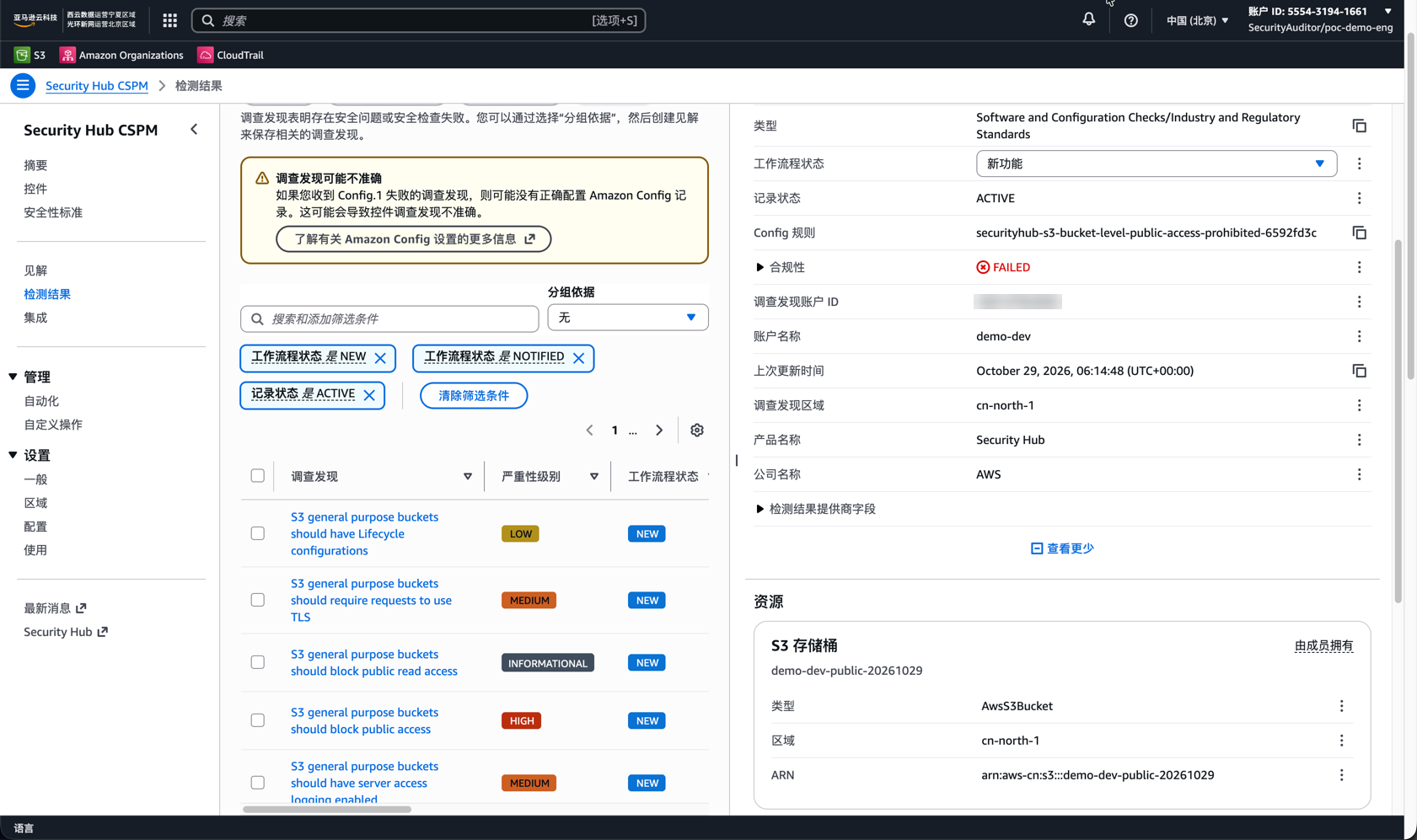1417x840 pixels.
Task: Open actions menu for 账户名称 row
Action: [x=1359, y=336]
